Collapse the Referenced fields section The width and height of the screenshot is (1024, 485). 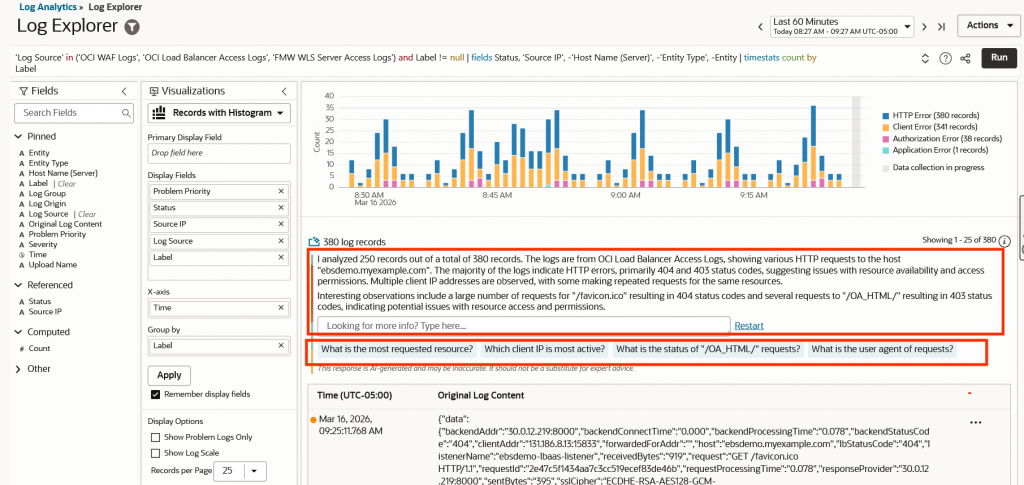pos(18,285)
